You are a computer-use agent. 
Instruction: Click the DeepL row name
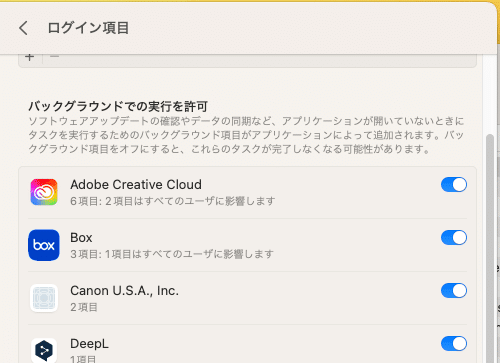[89, 344]
